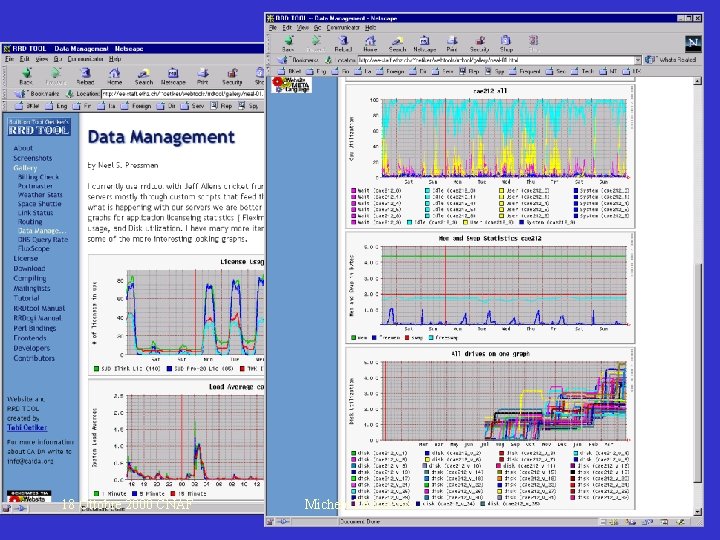The image size is (720, 540).
Task: Open Serv bookmark folder in rear window
Action: click(192, 106)
